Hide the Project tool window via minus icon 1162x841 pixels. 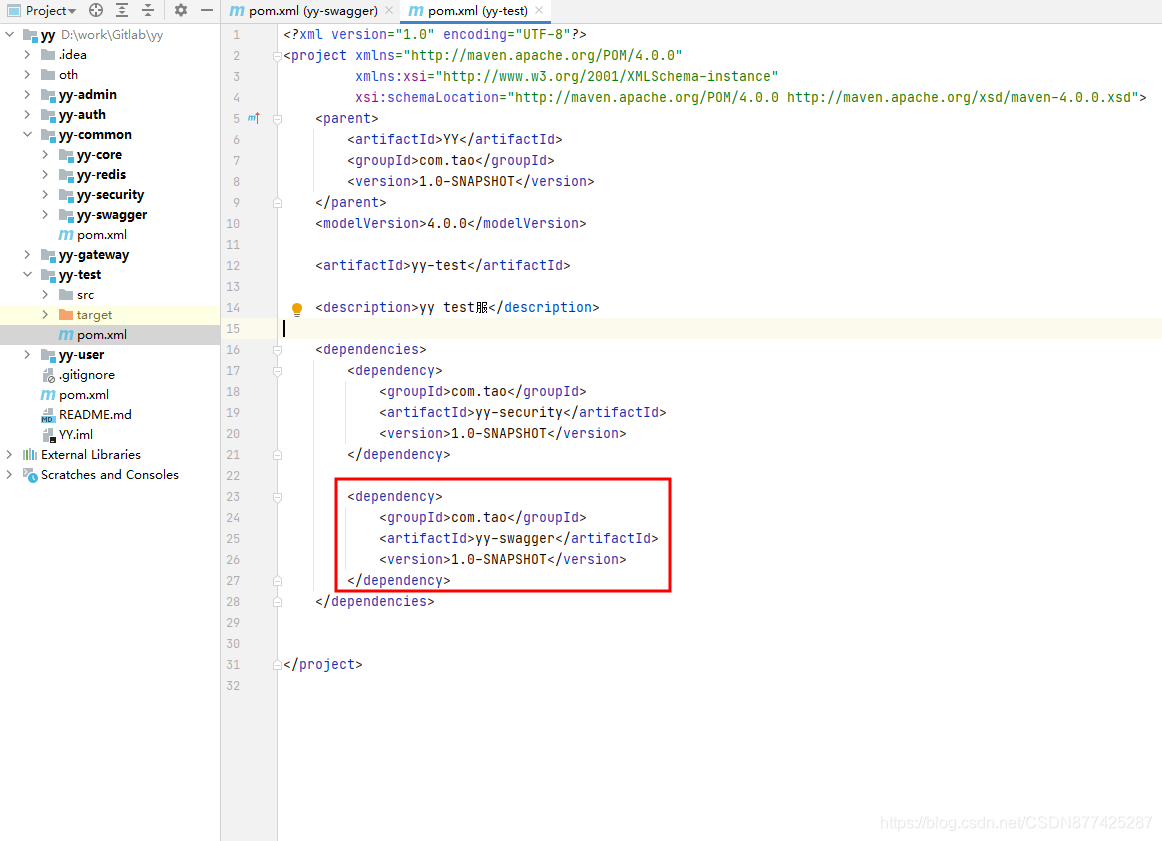[206, 10]
